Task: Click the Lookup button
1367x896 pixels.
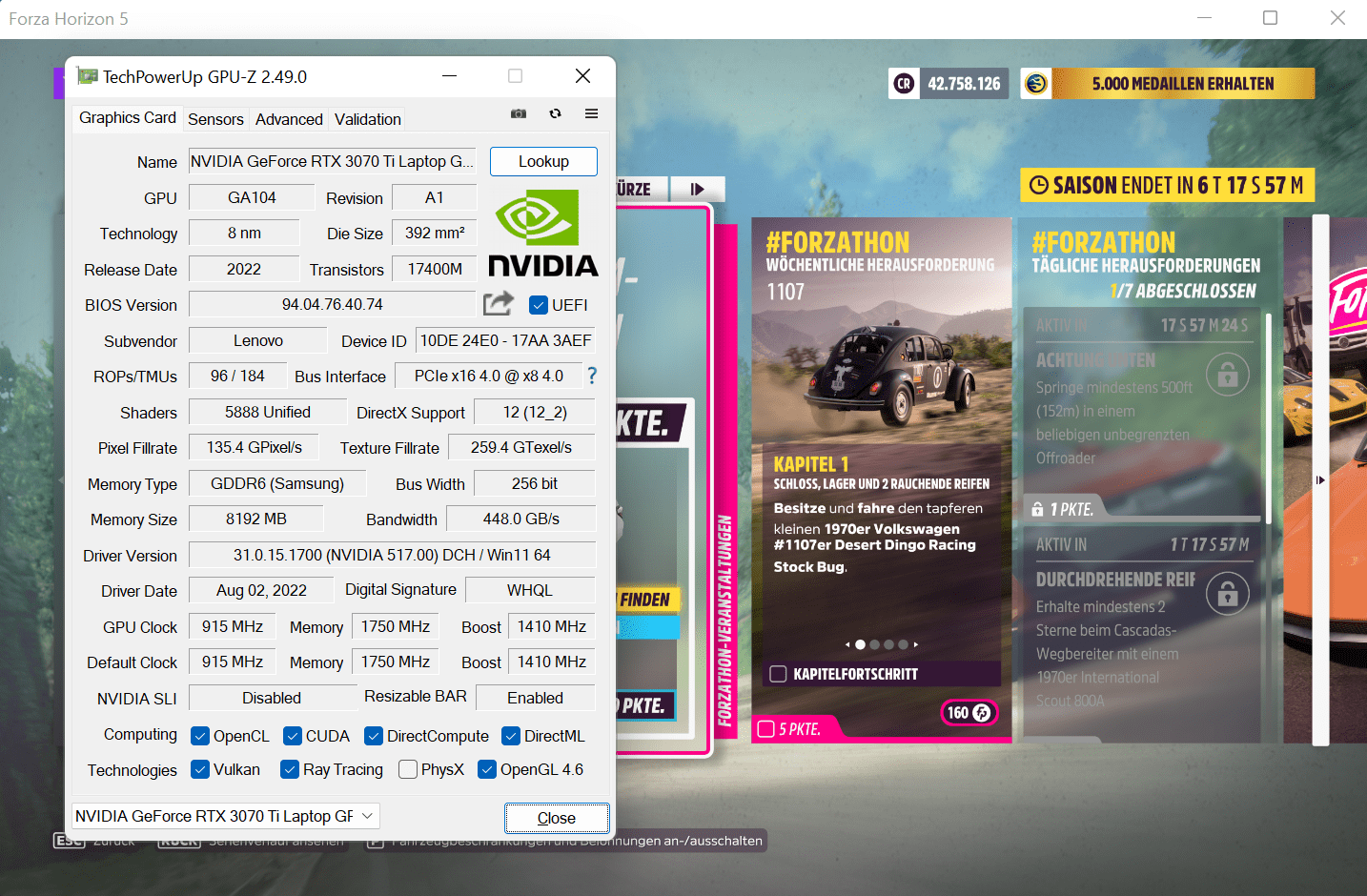Action: click(543, 161)
